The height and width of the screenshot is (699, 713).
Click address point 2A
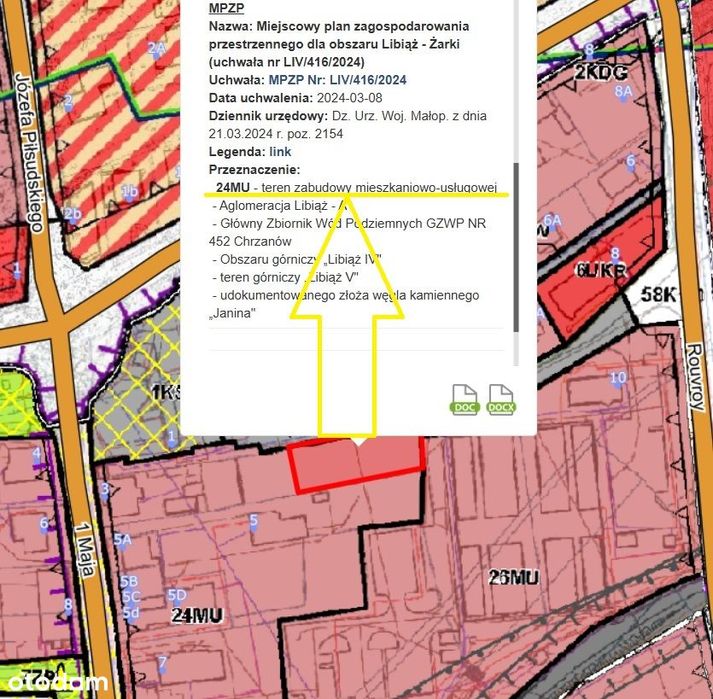156,48
